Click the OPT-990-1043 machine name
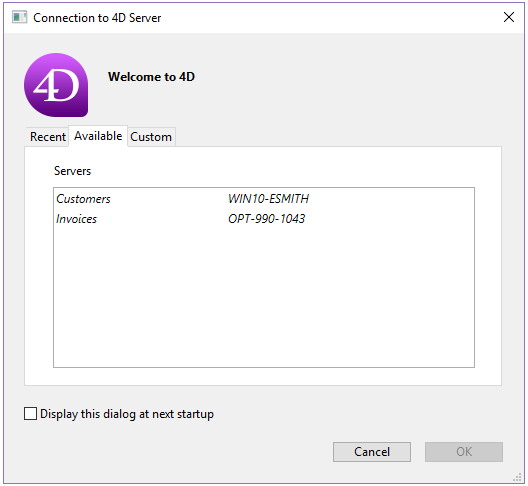This screenshot has height=486, width=528. pyautogui.click(x=266, y=219)
